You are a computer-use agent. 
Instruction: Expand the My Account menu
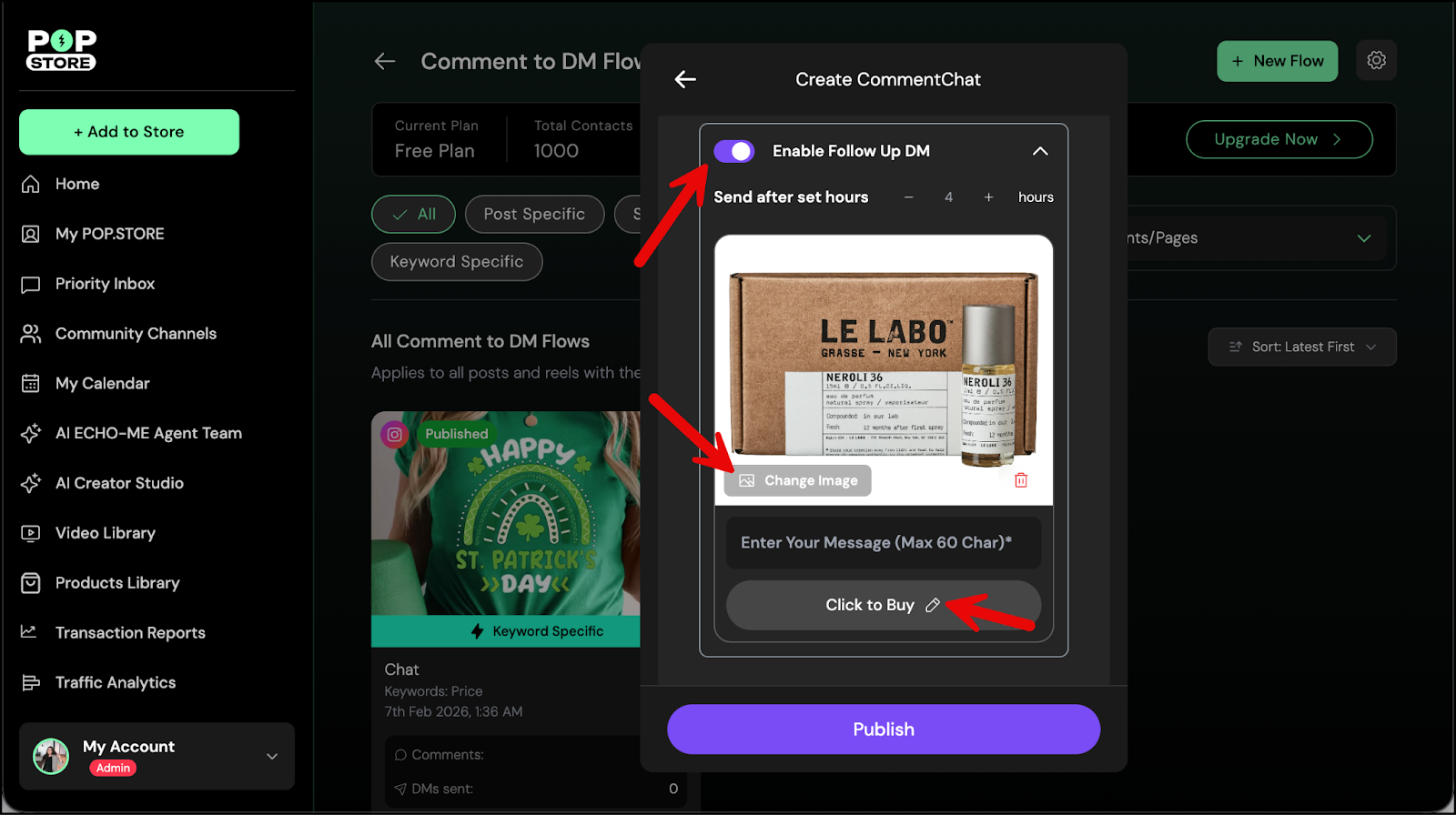(x=272, y=756)
